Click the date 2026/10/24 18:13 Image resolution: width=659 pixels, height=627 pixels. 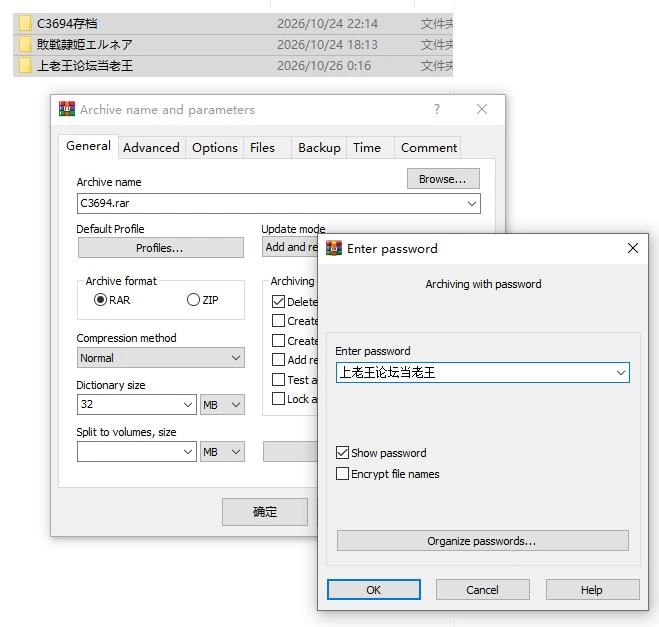click(327, 45)
